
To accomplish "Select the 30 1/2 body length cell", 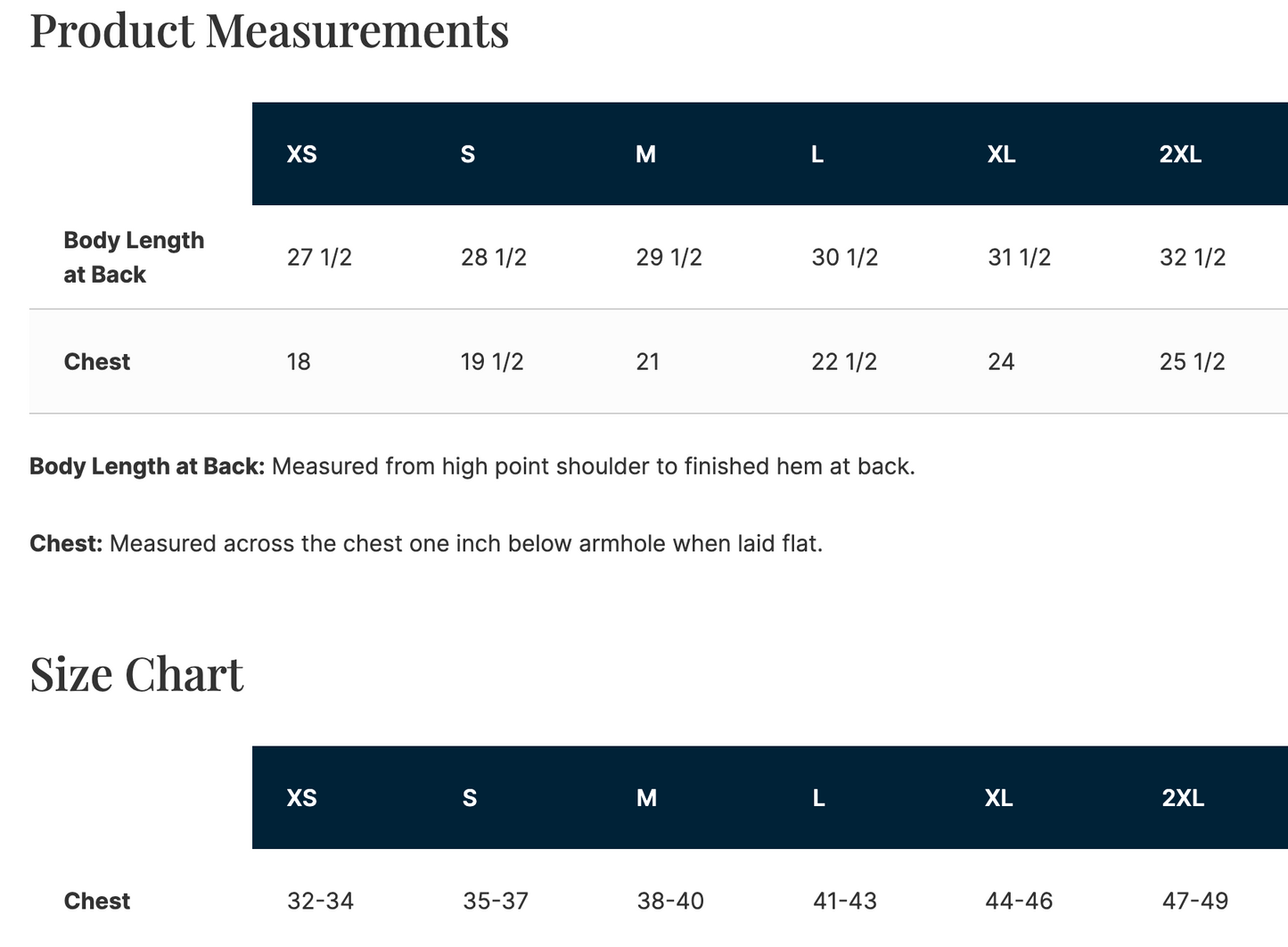I will (845, 258).
